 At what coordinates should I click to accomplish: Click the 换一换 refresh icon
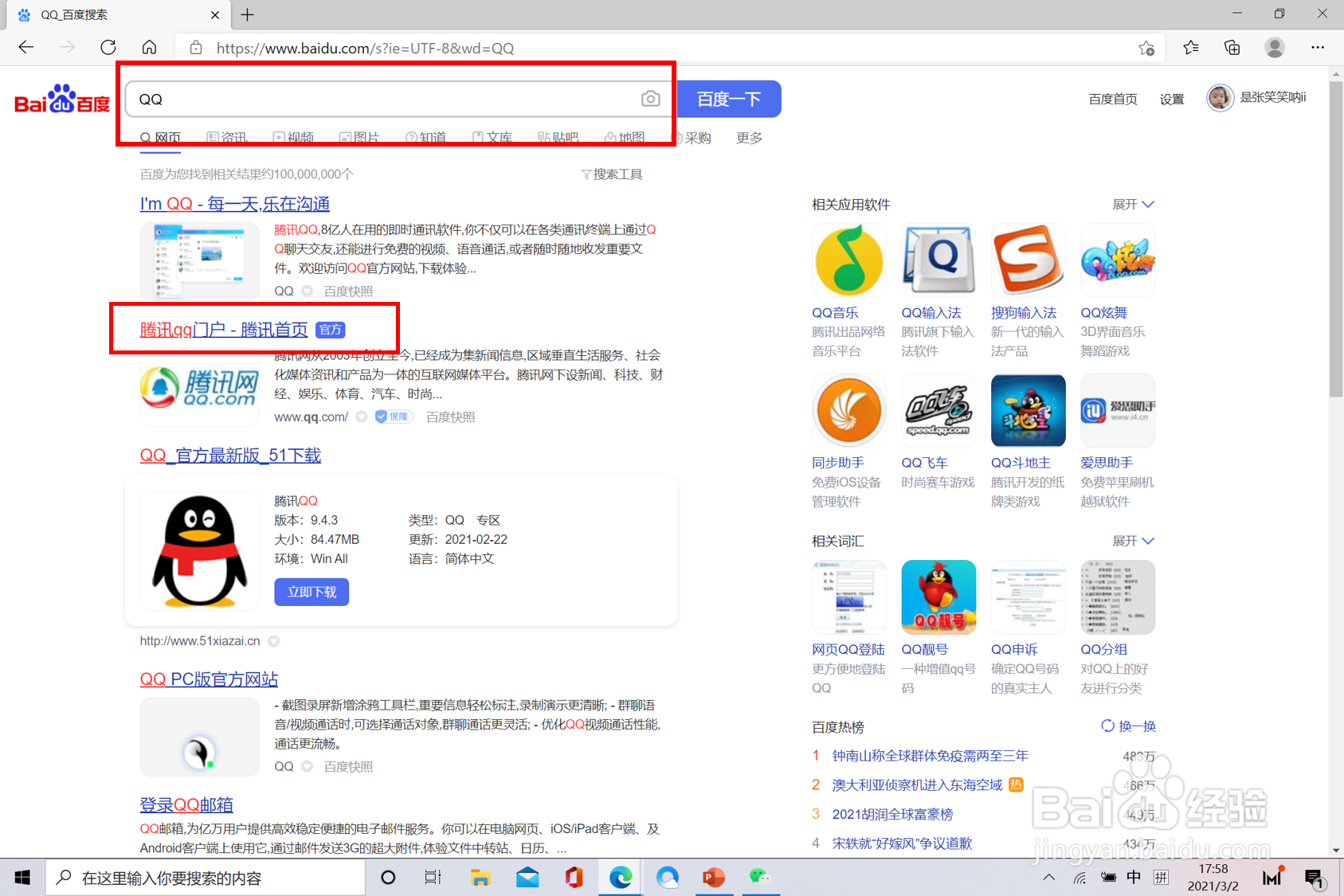click(1107, 726)
